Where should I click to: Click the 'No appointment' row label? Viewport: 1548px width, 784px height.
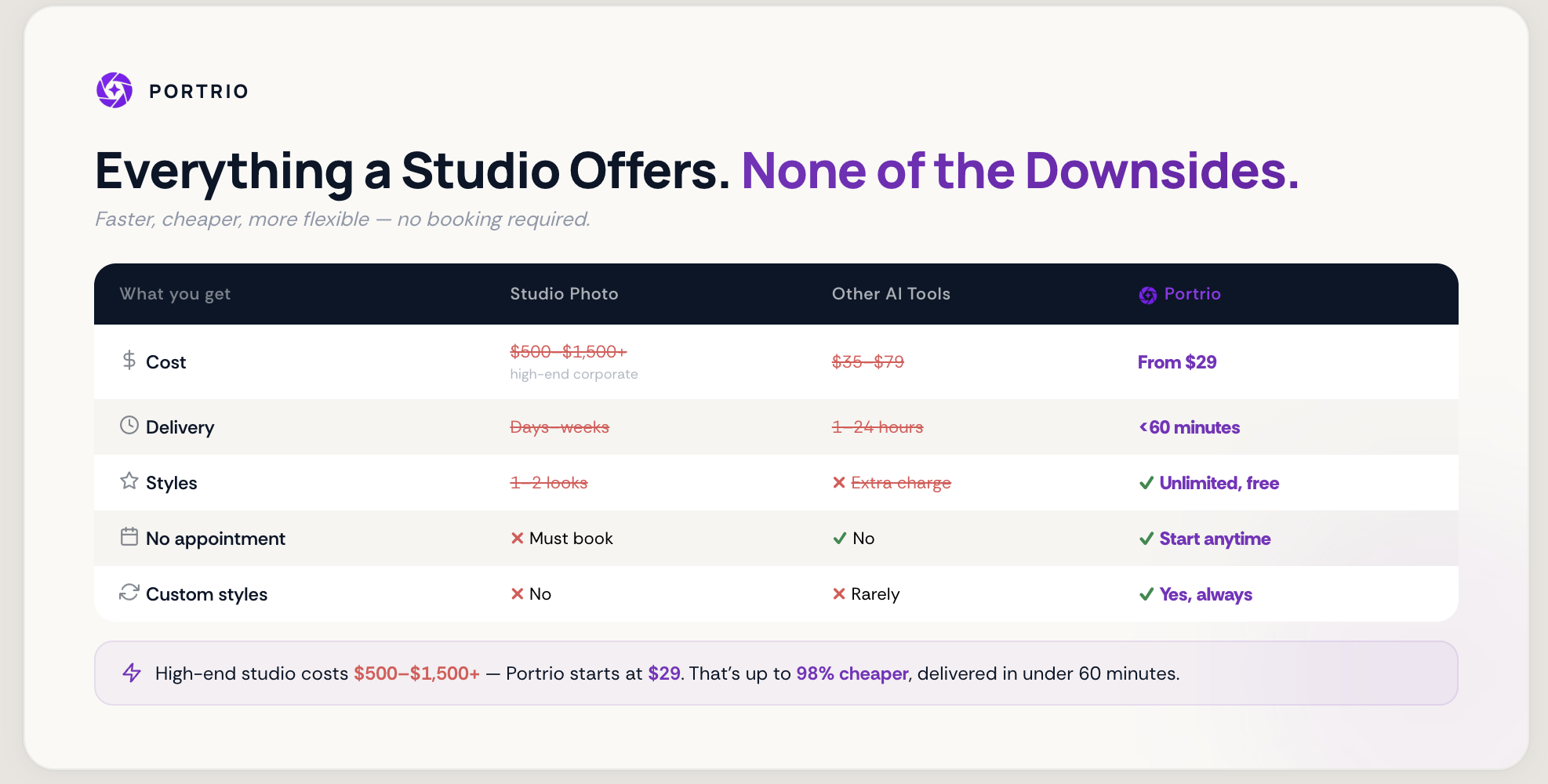[x=216, y=539]
